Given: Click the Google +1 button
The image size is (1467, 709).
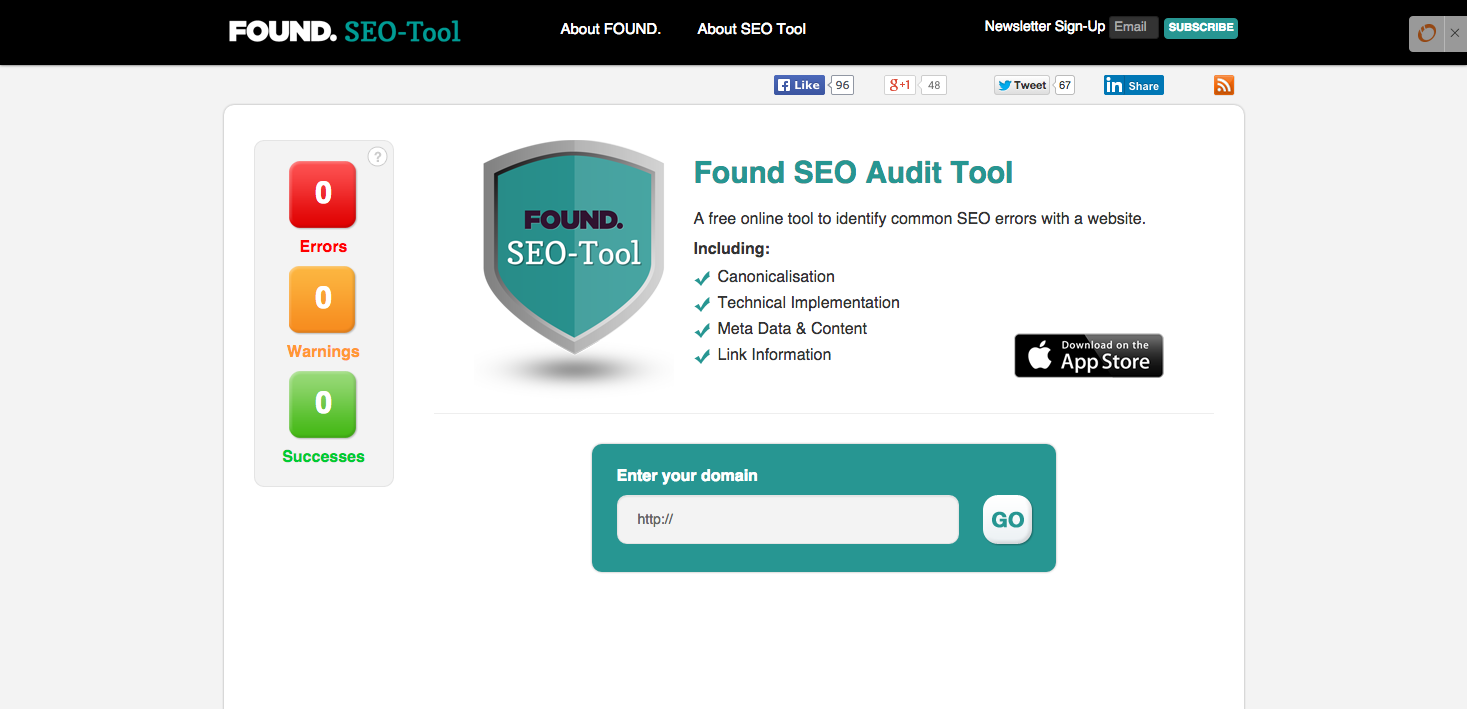Looking at the screenshot, I should (x=900, y=85).
